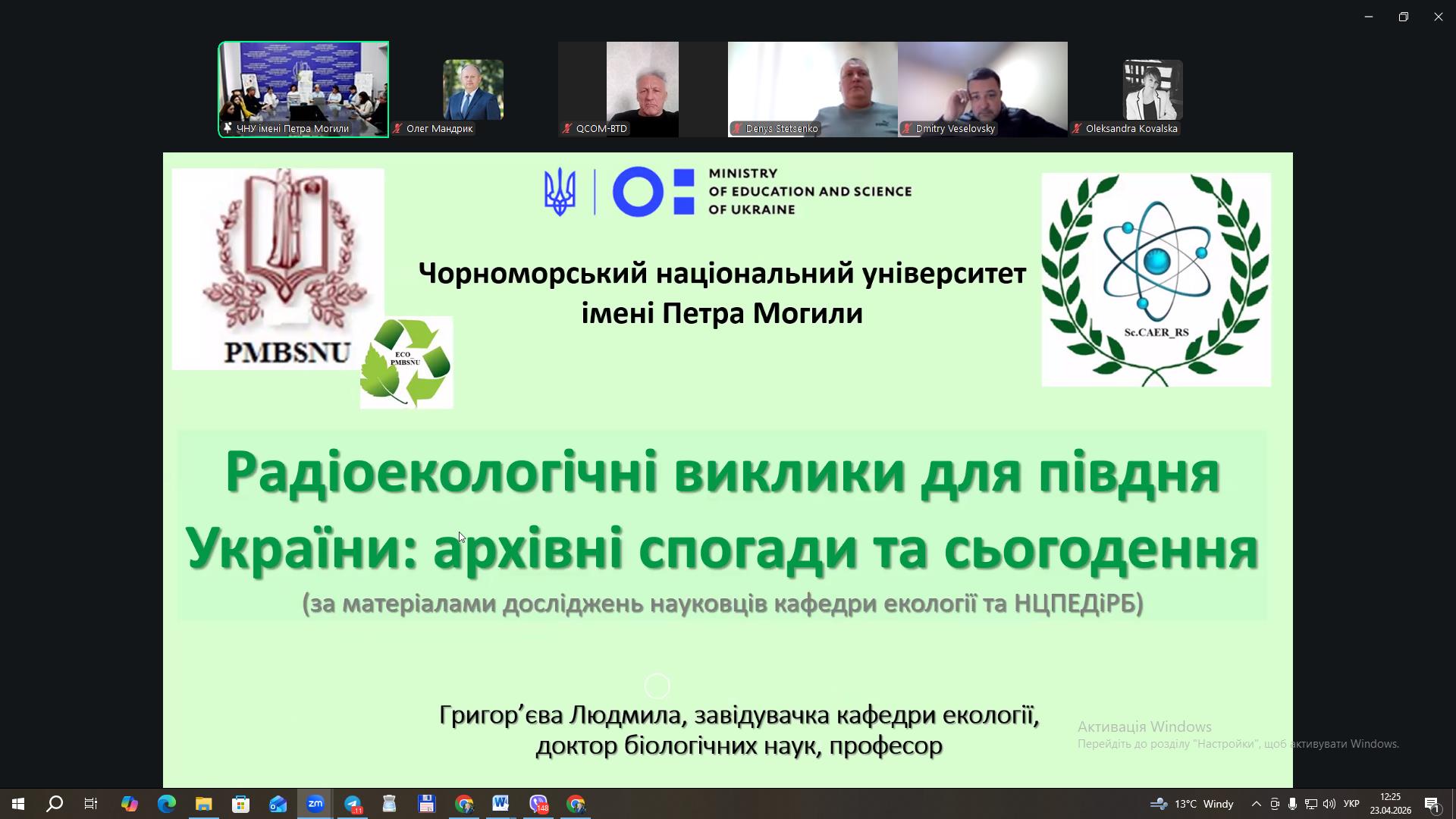Open the 13°C Windy weather widget
Screen dimensions: 1456x819
pos(1192,804)
